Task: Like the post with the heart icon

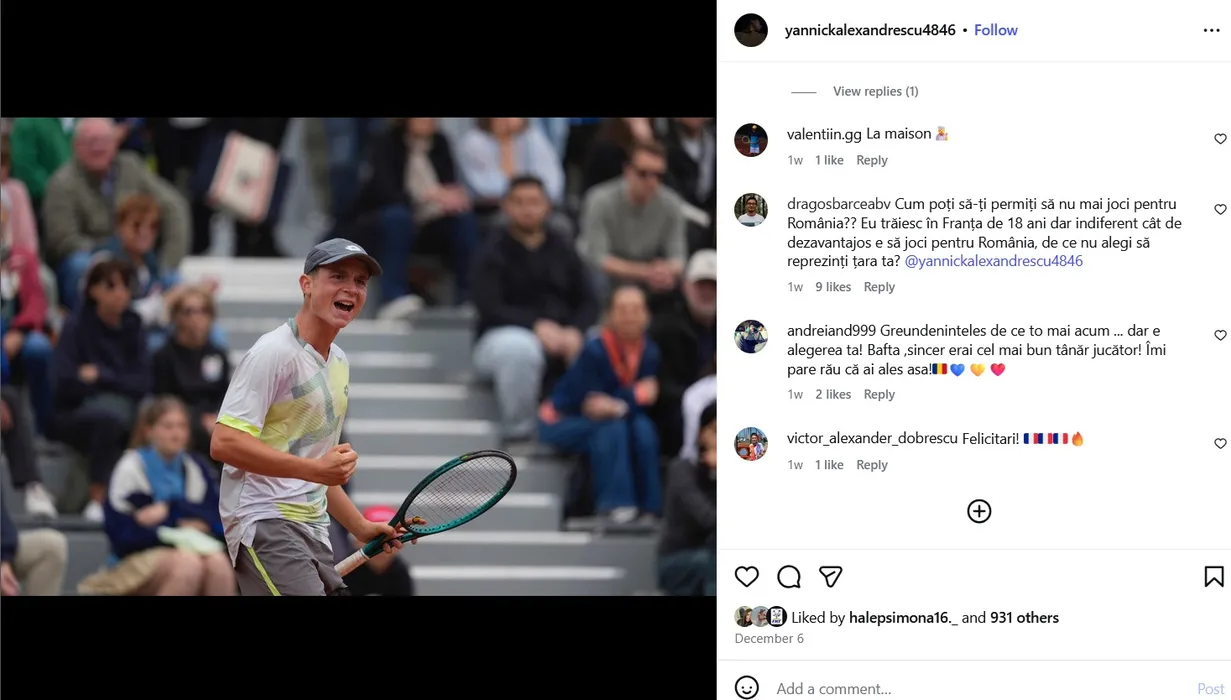Action: pos(746,576)
